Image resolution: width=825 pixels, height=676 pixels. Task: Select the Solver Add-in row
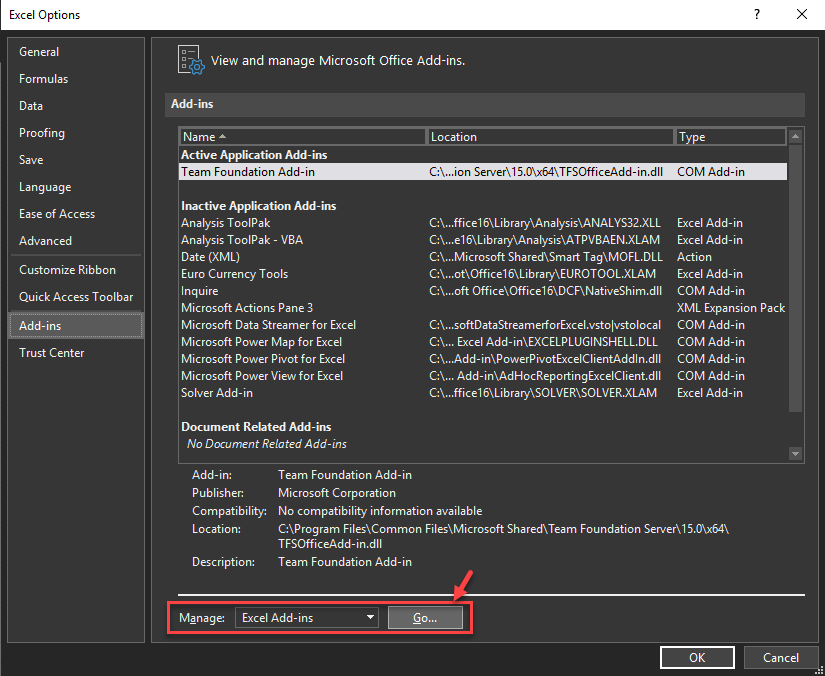click(483, 393)
